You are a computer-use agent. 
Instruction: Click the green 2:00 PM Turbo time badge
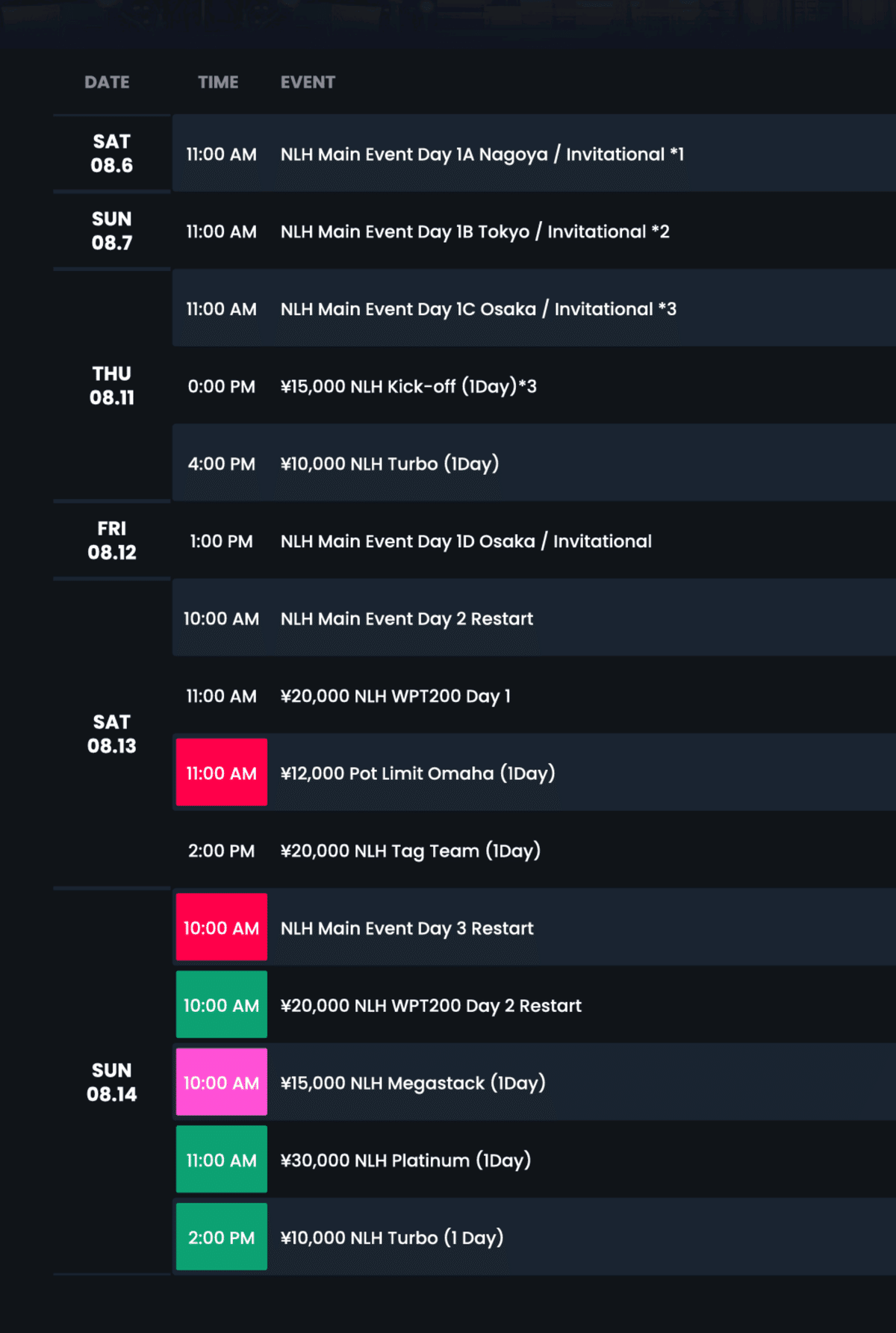click(x=221, y=1237)
